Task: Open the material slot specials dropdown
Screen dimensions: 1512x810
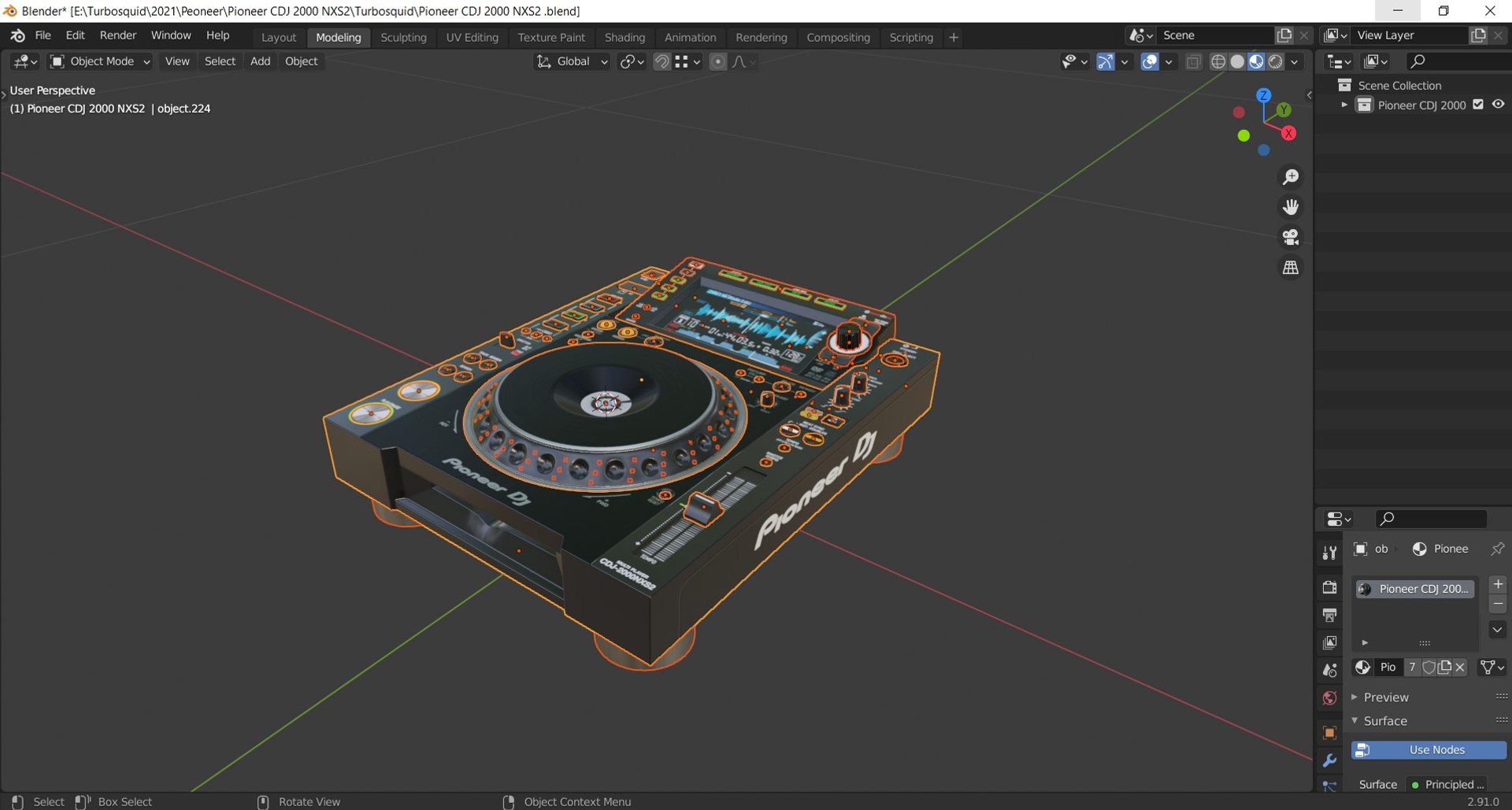Action: (1498, 630)
